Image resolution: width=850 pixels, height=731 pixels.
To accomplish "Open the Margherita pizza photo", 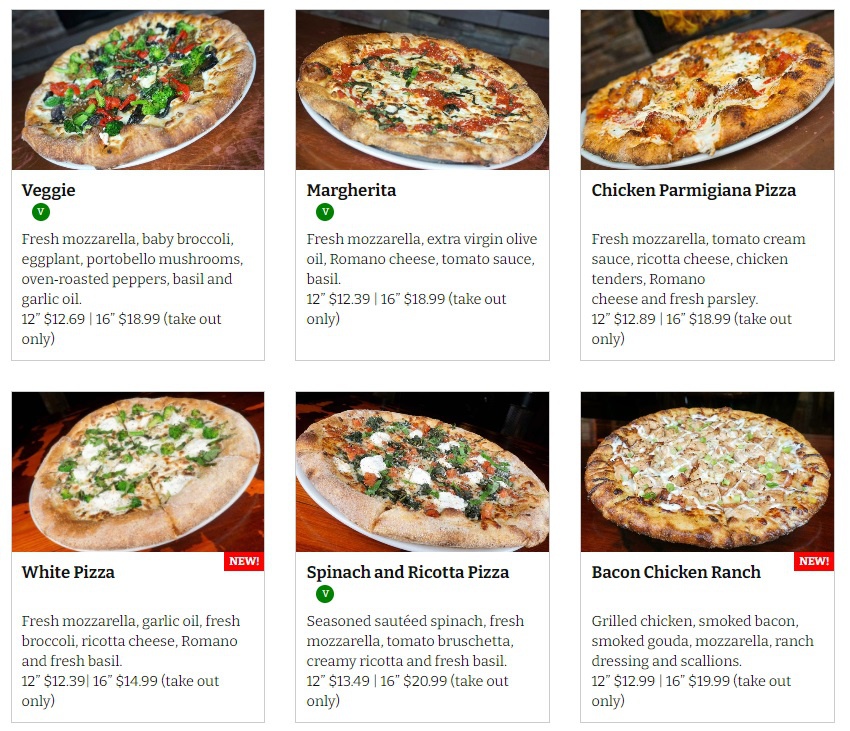I will (422, 89).
